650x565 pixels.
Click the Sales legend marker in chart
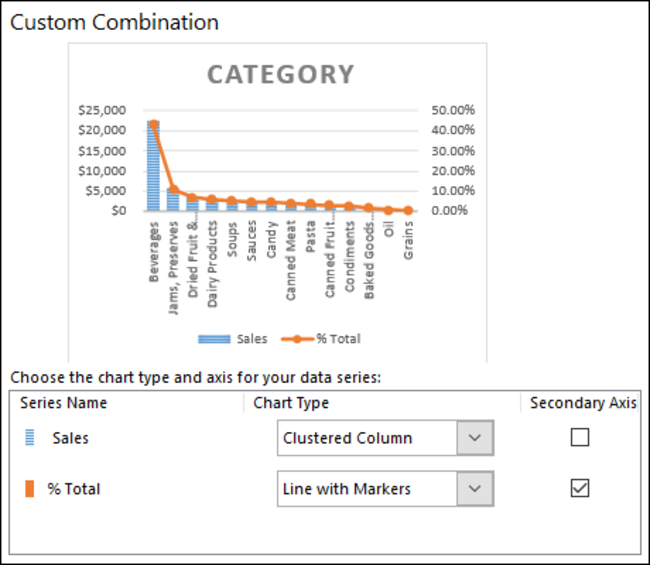215,339
